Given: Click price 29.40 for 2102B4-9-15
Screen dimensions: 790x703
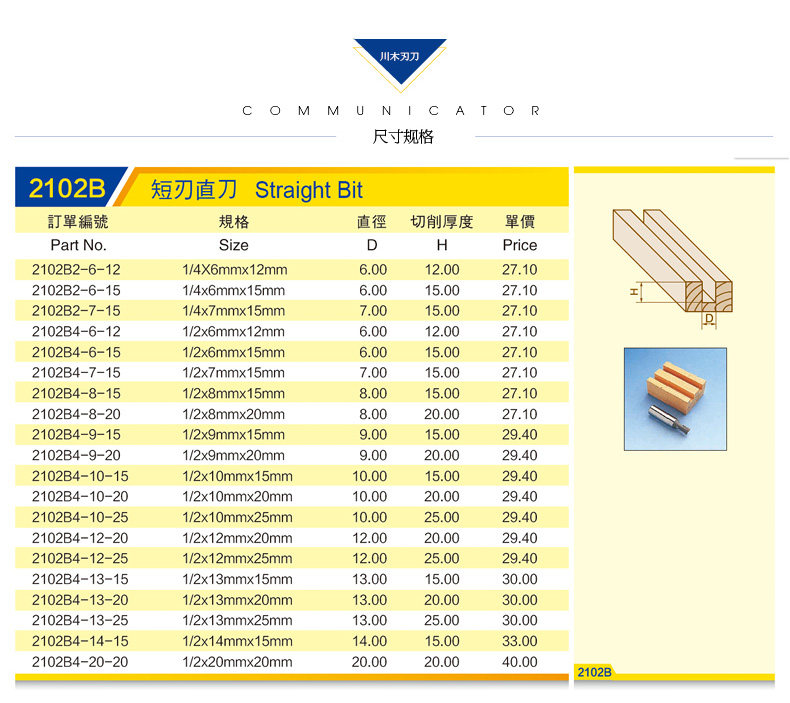Looking at the screenshot, I should [519, 434].
